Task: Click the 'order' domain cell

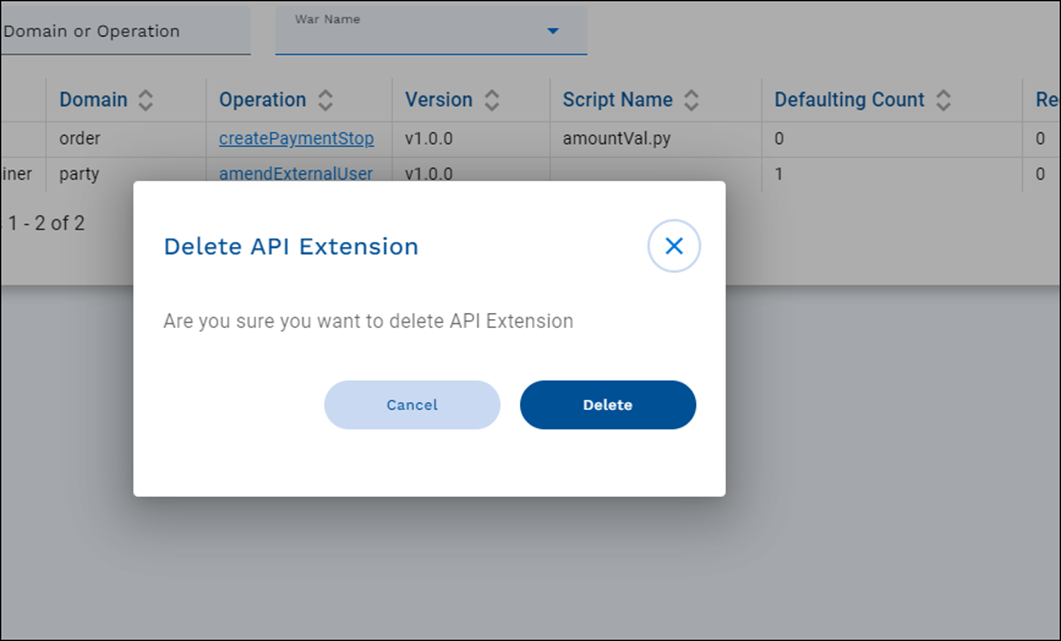Action: [x=80, y=139]
